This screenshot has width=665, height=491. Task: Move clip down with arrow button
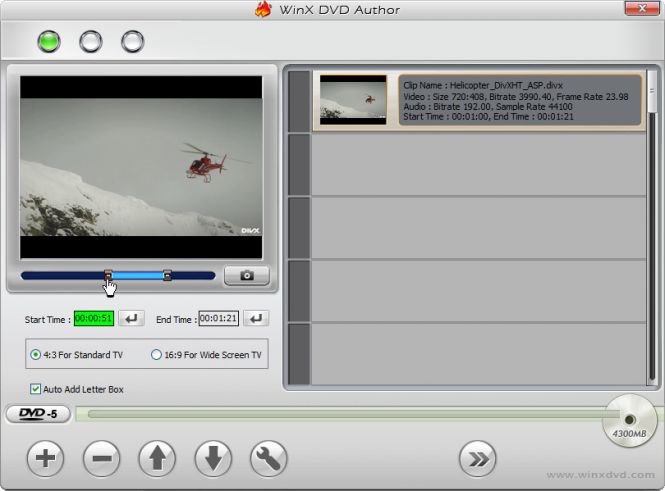213,459
